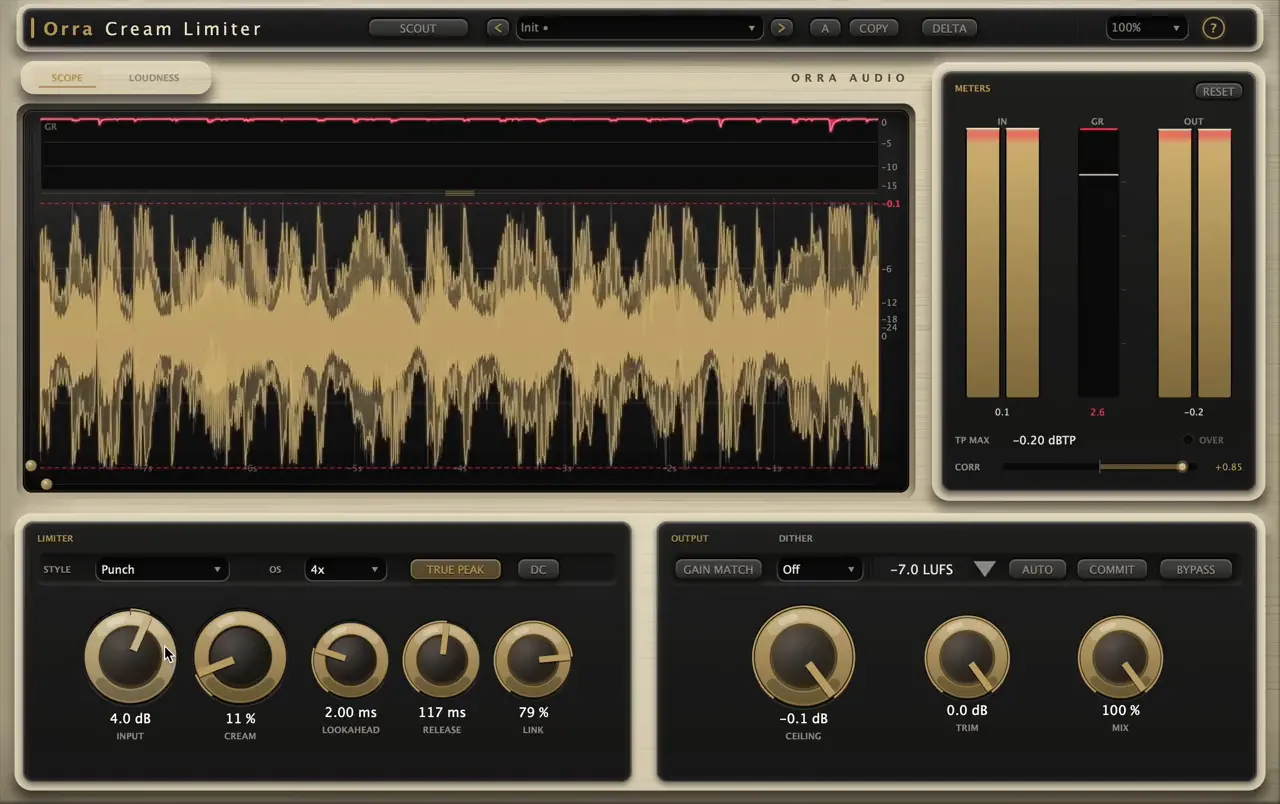
Task: Click the 100 % mix value
Action: 1120,710
